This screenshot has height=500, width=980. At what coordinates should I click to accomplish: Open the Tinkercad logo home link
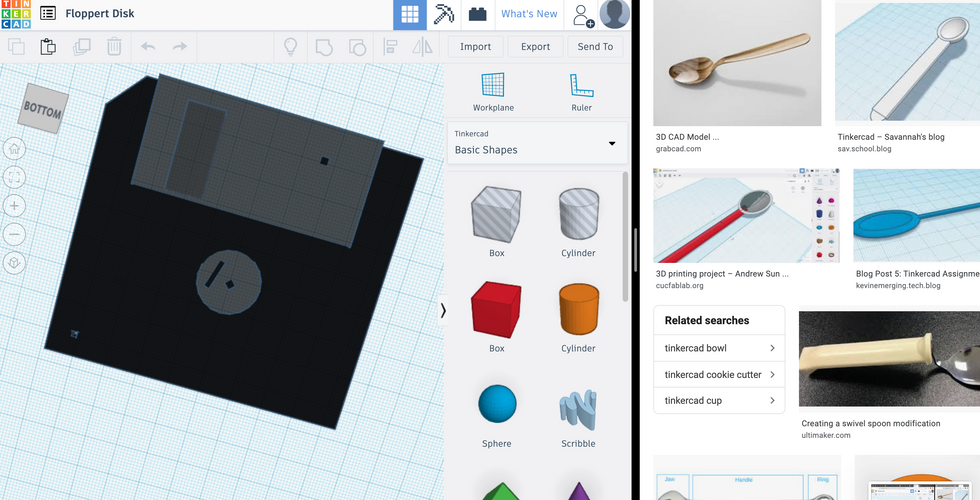coord(15,14)
